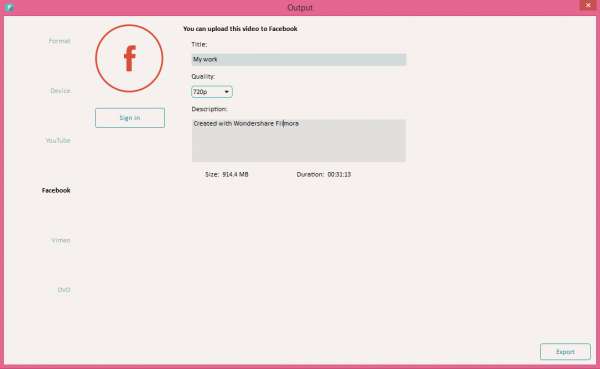Click the Filmora app icon in title bar
Image resolution: width=600 pixels, height=369 pixels.
tap(10, 7)
